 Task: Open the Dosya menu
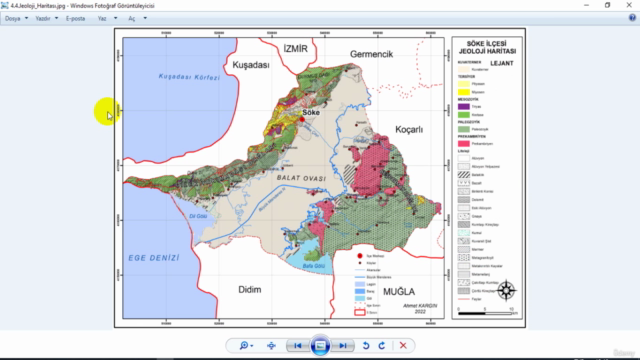16,18
